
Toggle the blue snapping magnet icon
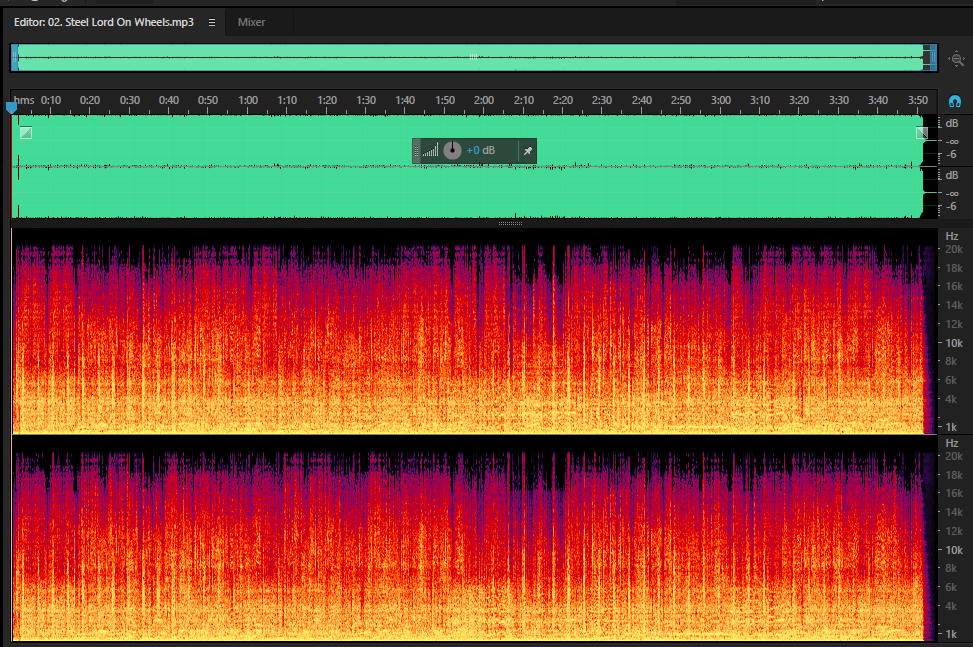955,100
